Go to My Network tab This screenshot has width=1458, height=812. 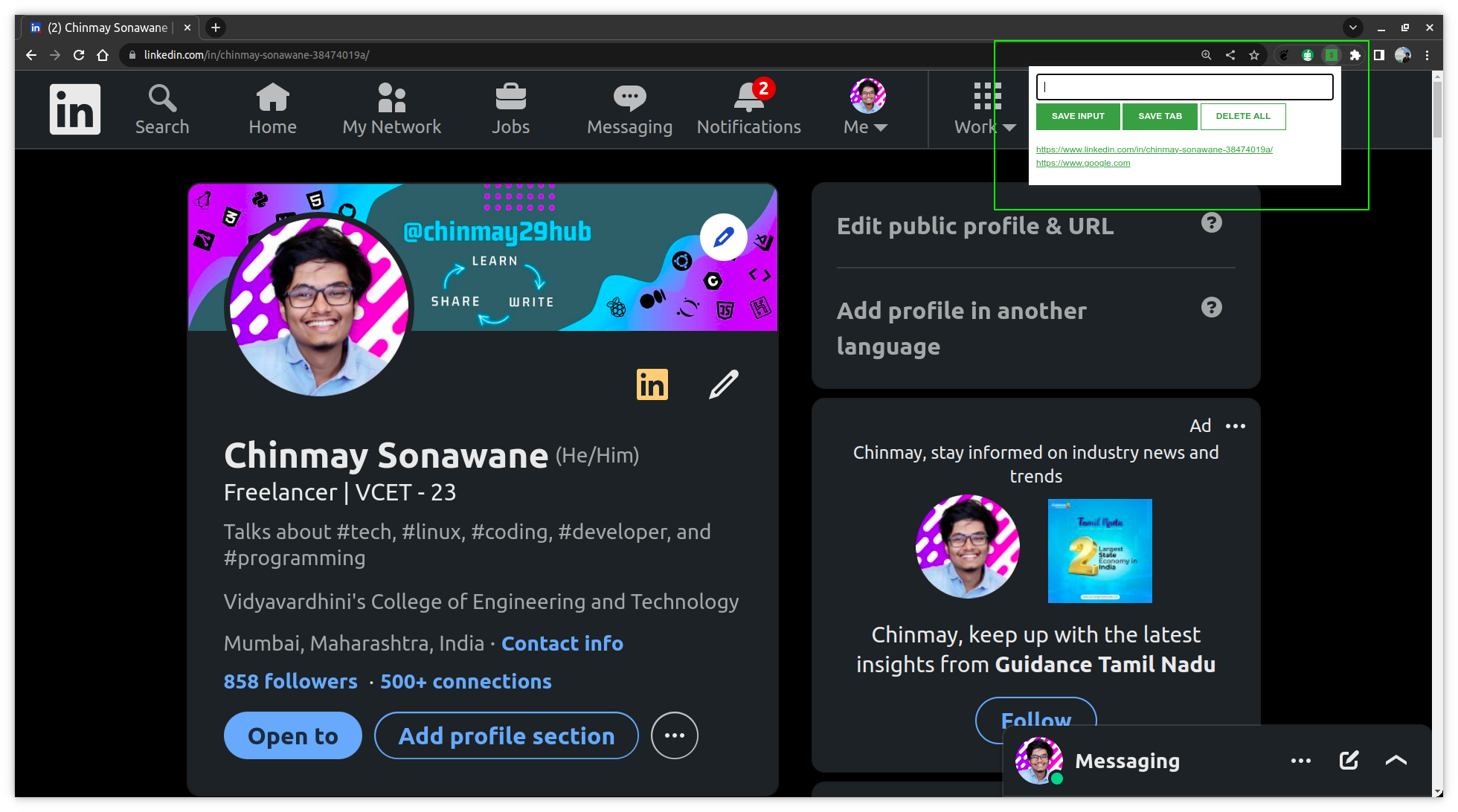click(x=391, y=109)
